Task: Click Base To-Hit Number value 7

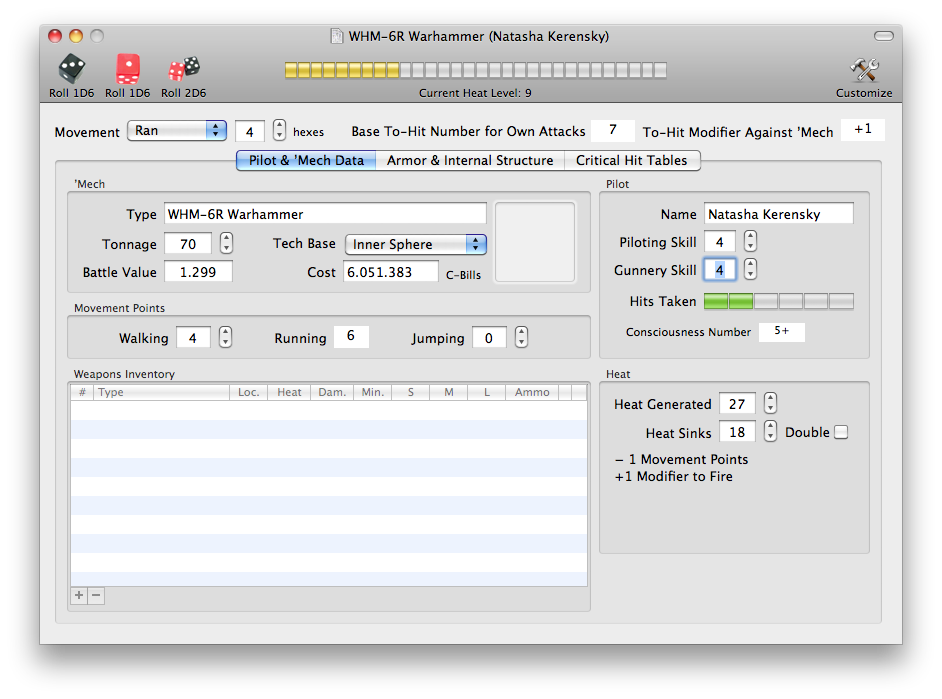Action: coord(613,130)
